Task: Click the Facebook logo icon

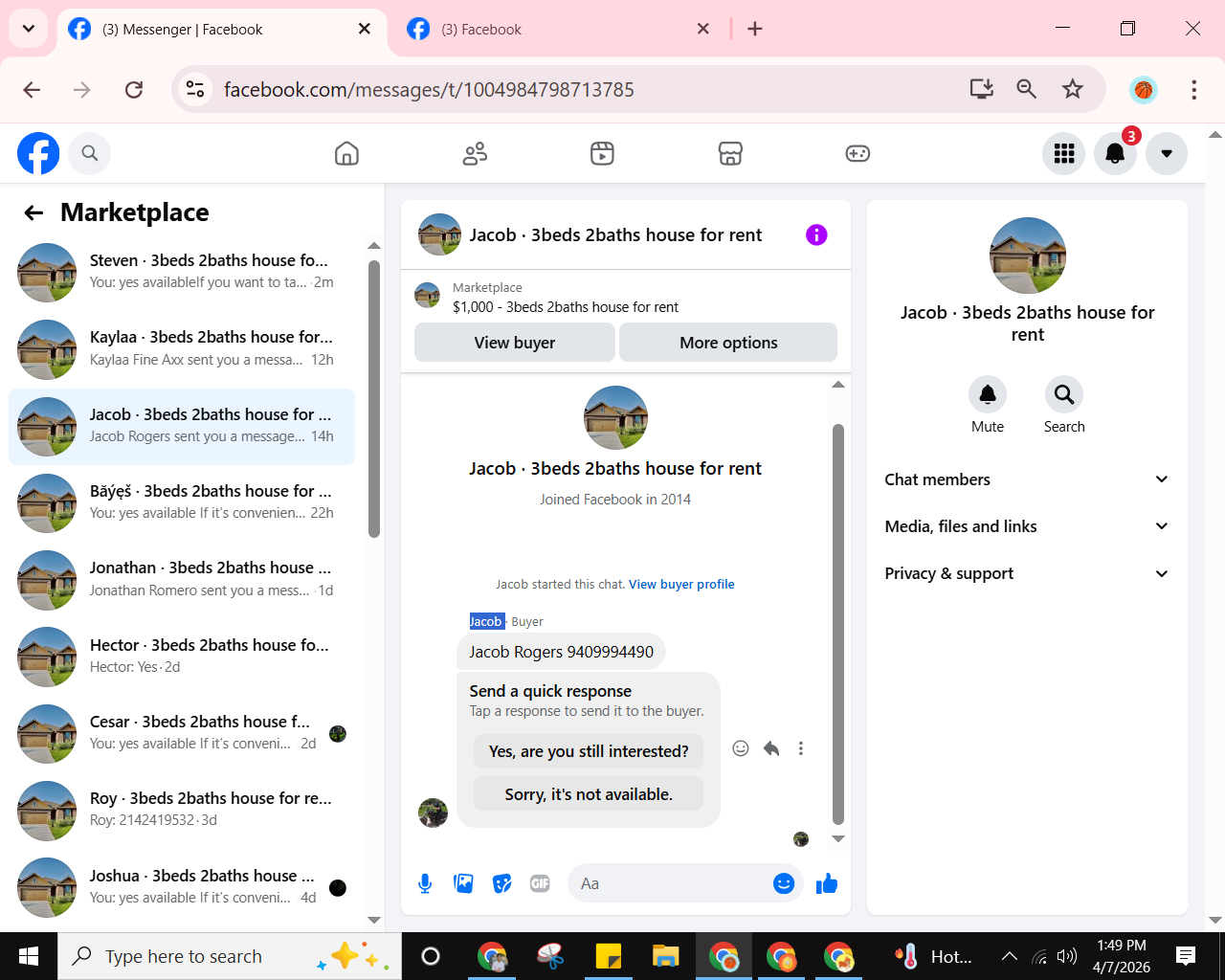Action: point(38,153)
